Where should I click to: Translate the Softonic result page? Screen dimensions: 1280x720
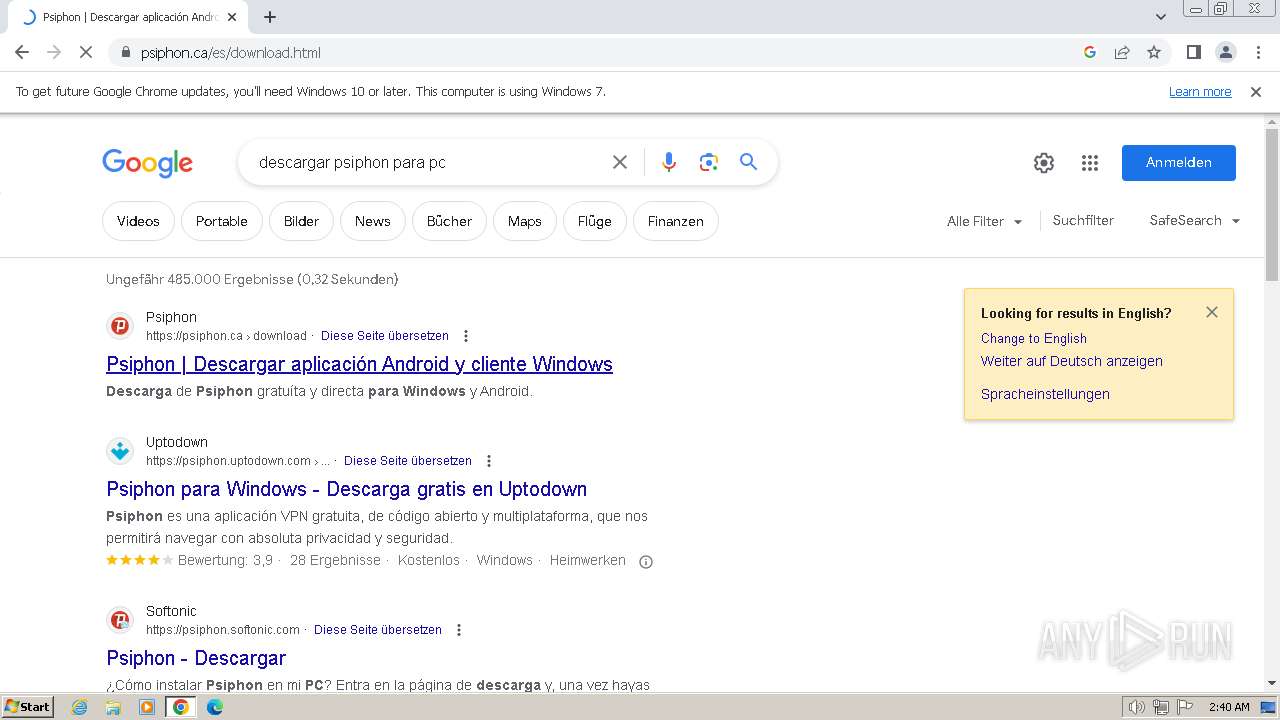tap(378, 630)
